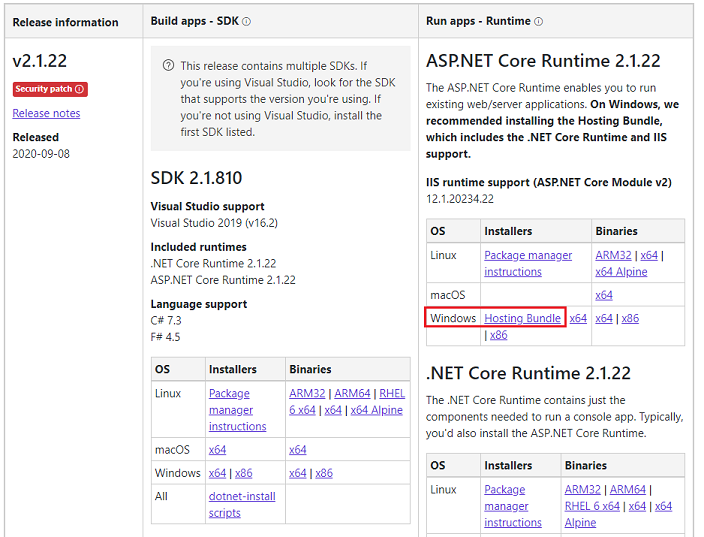
Task: Open ASP.NET Core Runtime Linux Package manager instructions
Action: (528, 264)
